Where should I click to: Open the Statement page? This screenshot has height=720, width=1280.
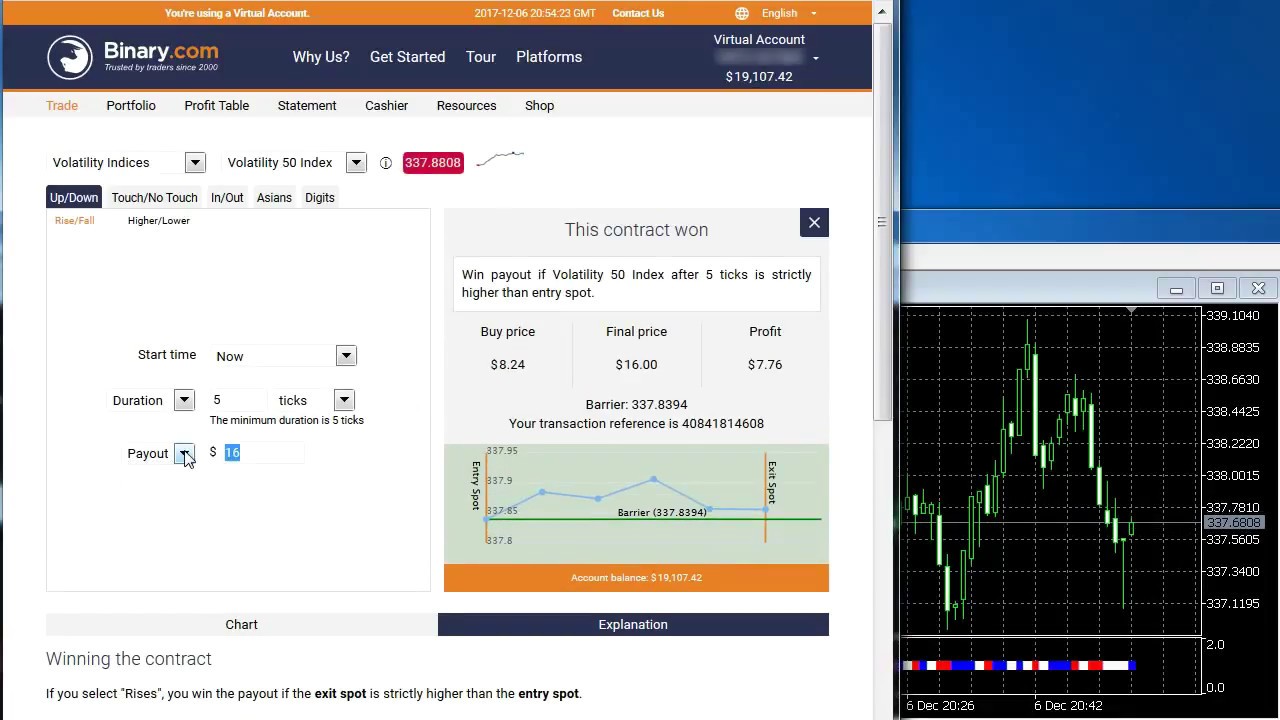coord(307,105)
